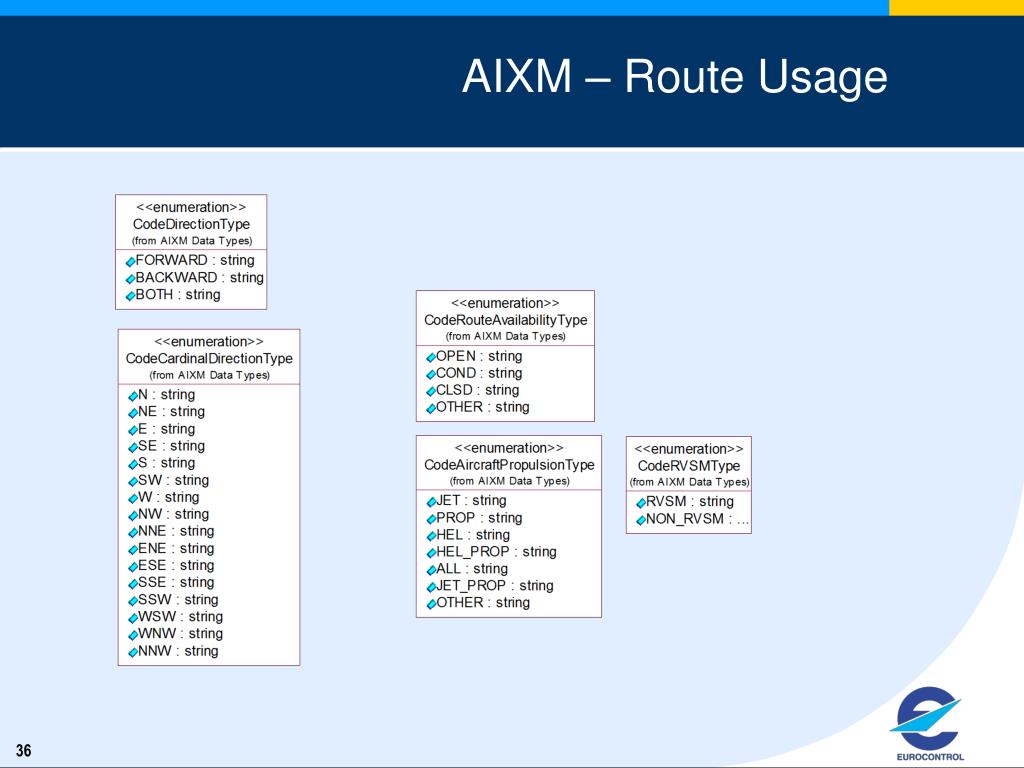Image resolution: width=1024 pixels, height=768 pixels.
Task: Select the ALL : string text
Action: [472, 569]
